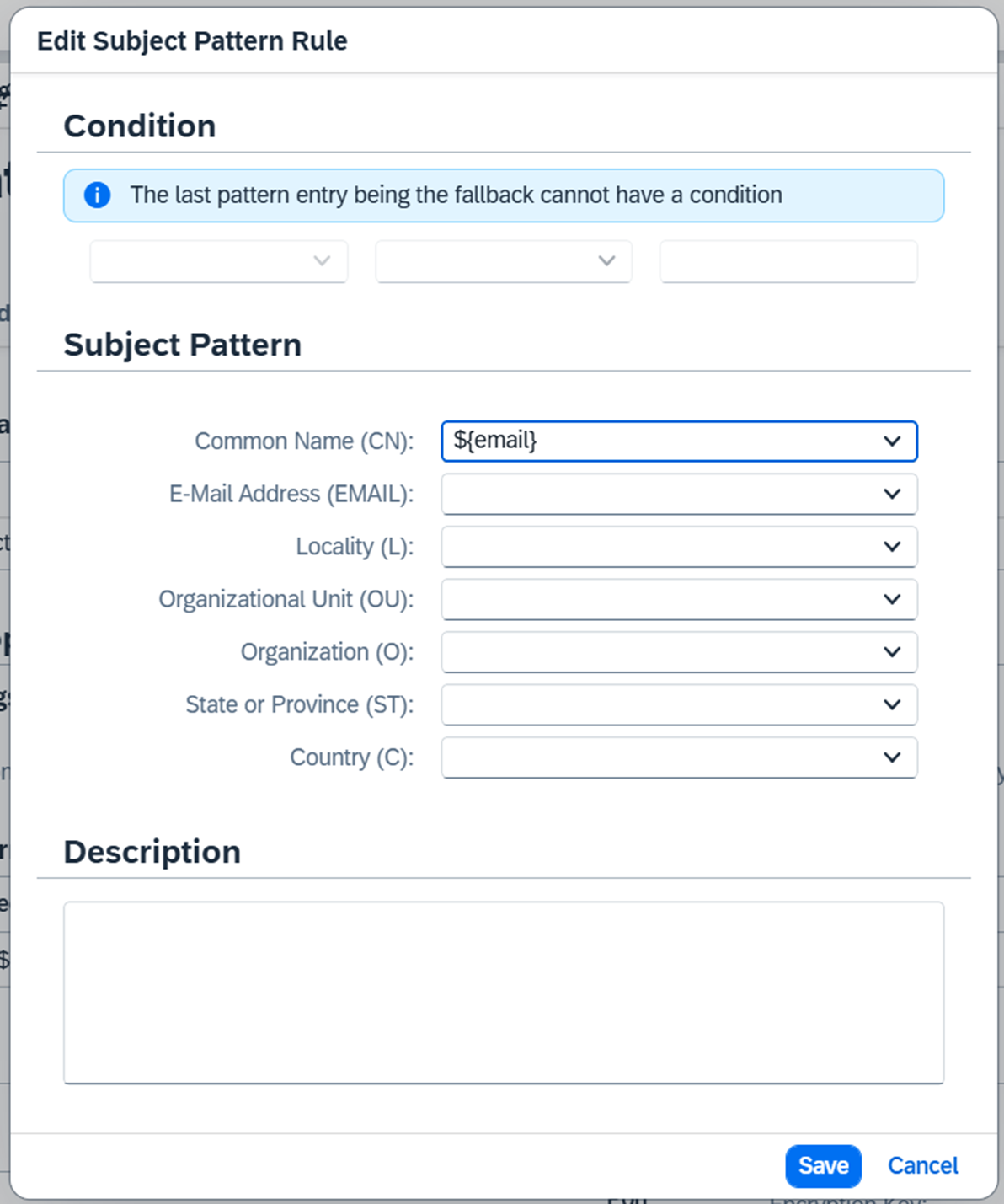Save the subject pattern rule
Viewport: 1004px width, 1204px height.
(x=823, y=1166)
